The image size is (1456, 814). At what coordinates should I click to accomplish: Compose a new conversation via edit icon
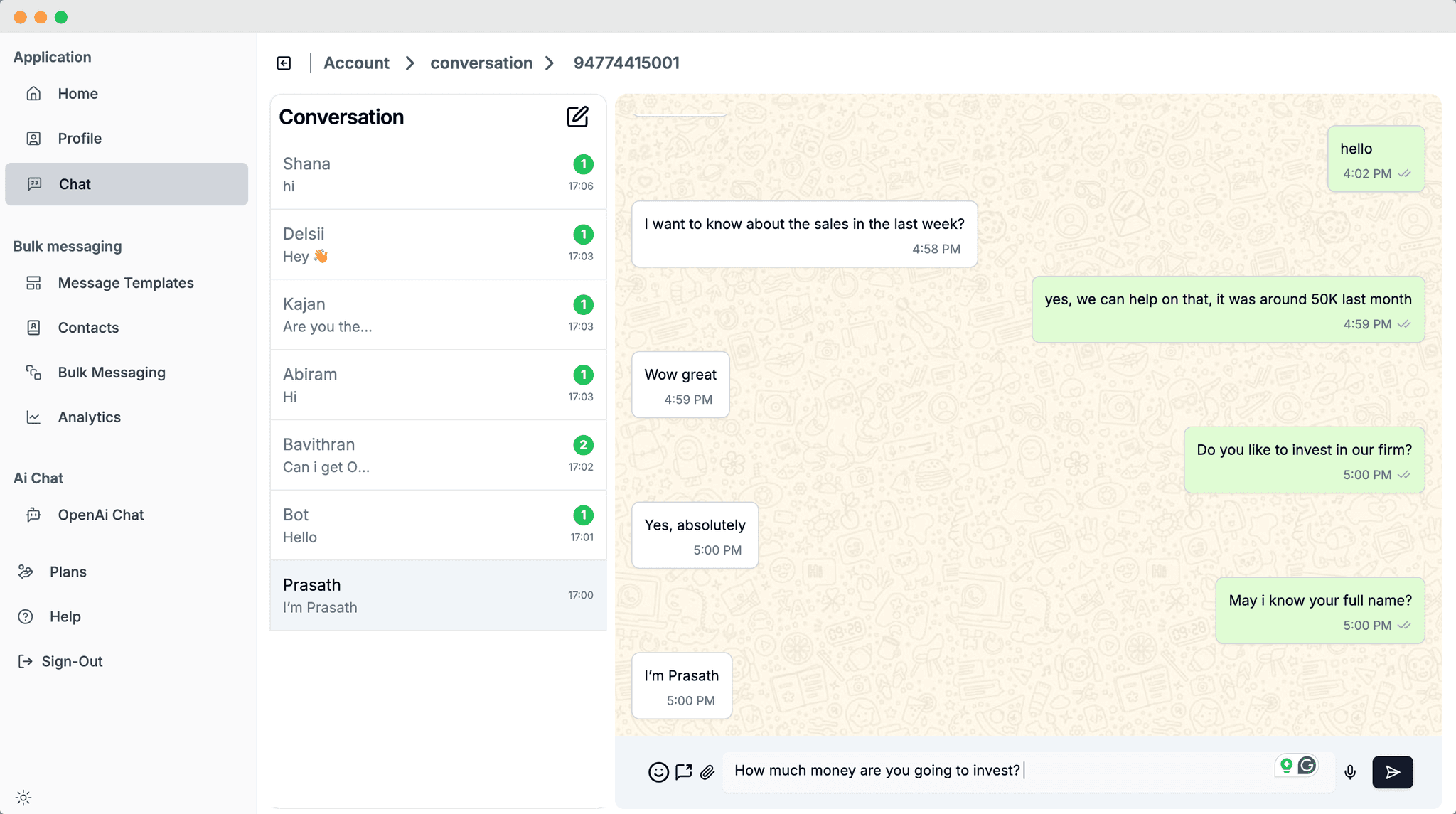tap(578, 117)
